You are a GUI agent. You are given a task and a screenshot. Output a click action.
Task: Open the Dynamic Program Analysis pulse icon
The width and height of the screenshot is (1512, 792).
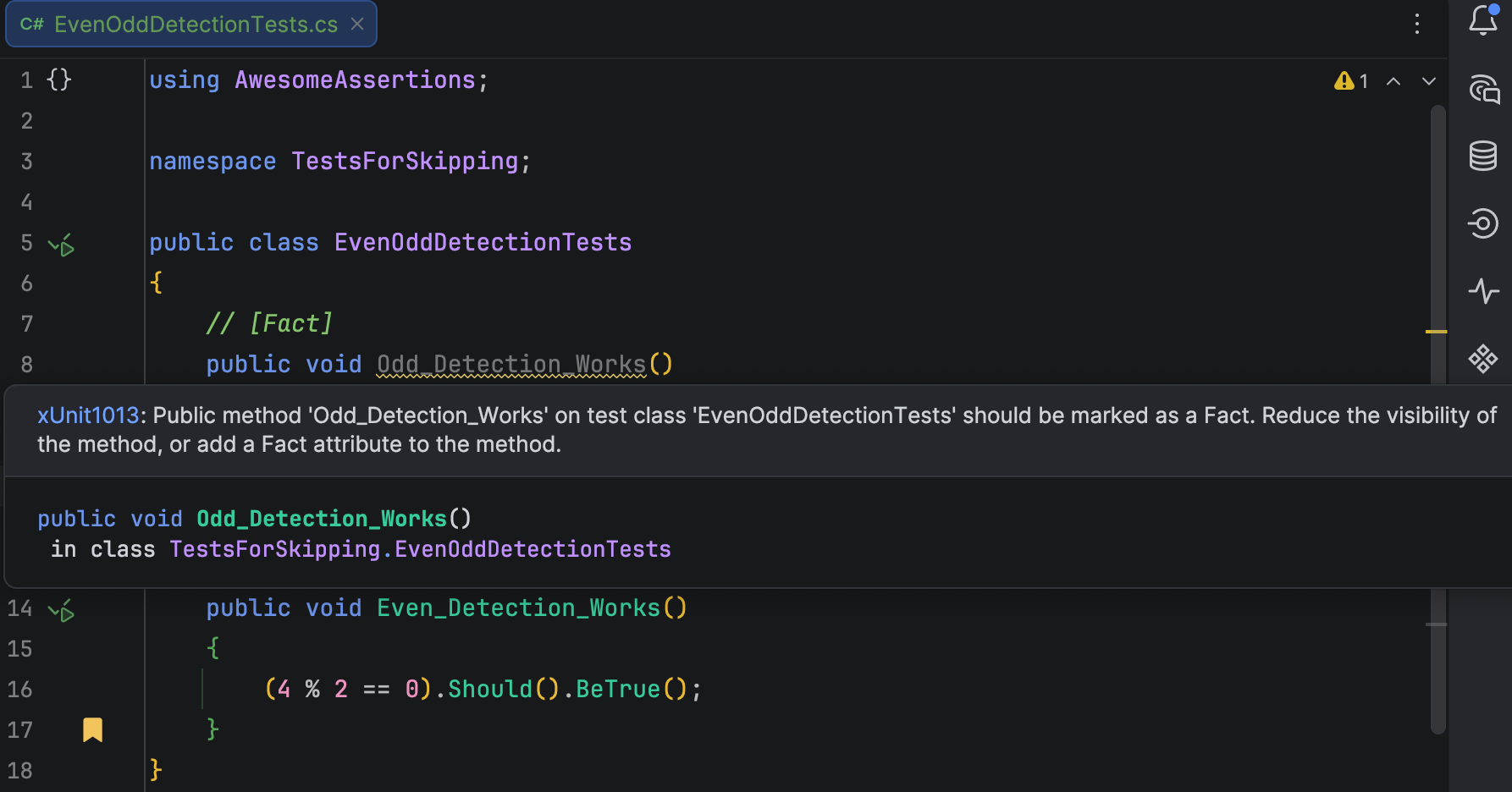coord(1483,291)
